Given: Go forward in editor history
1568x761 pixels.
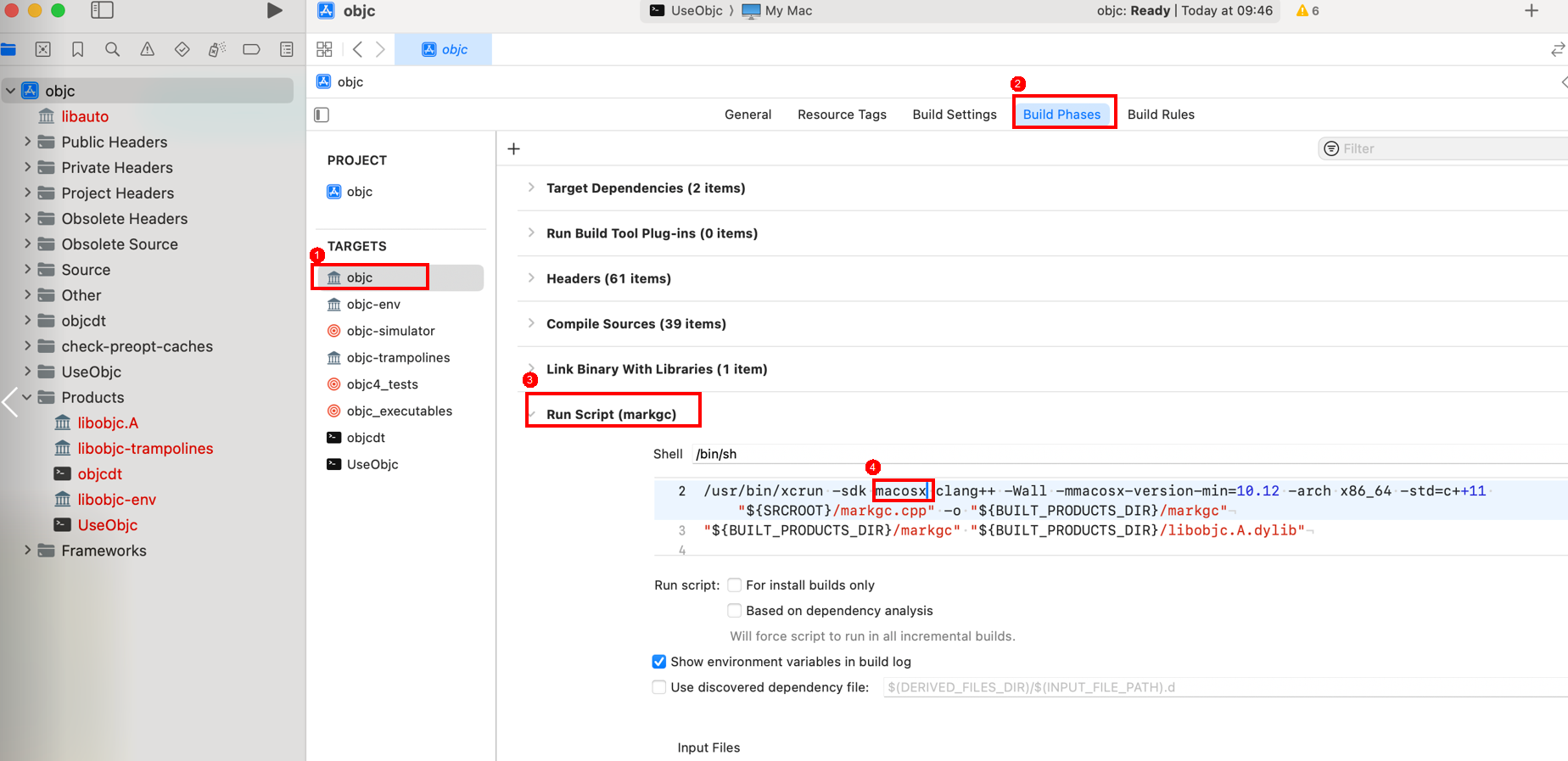Looking at the screenshot, I should (380, 49).
